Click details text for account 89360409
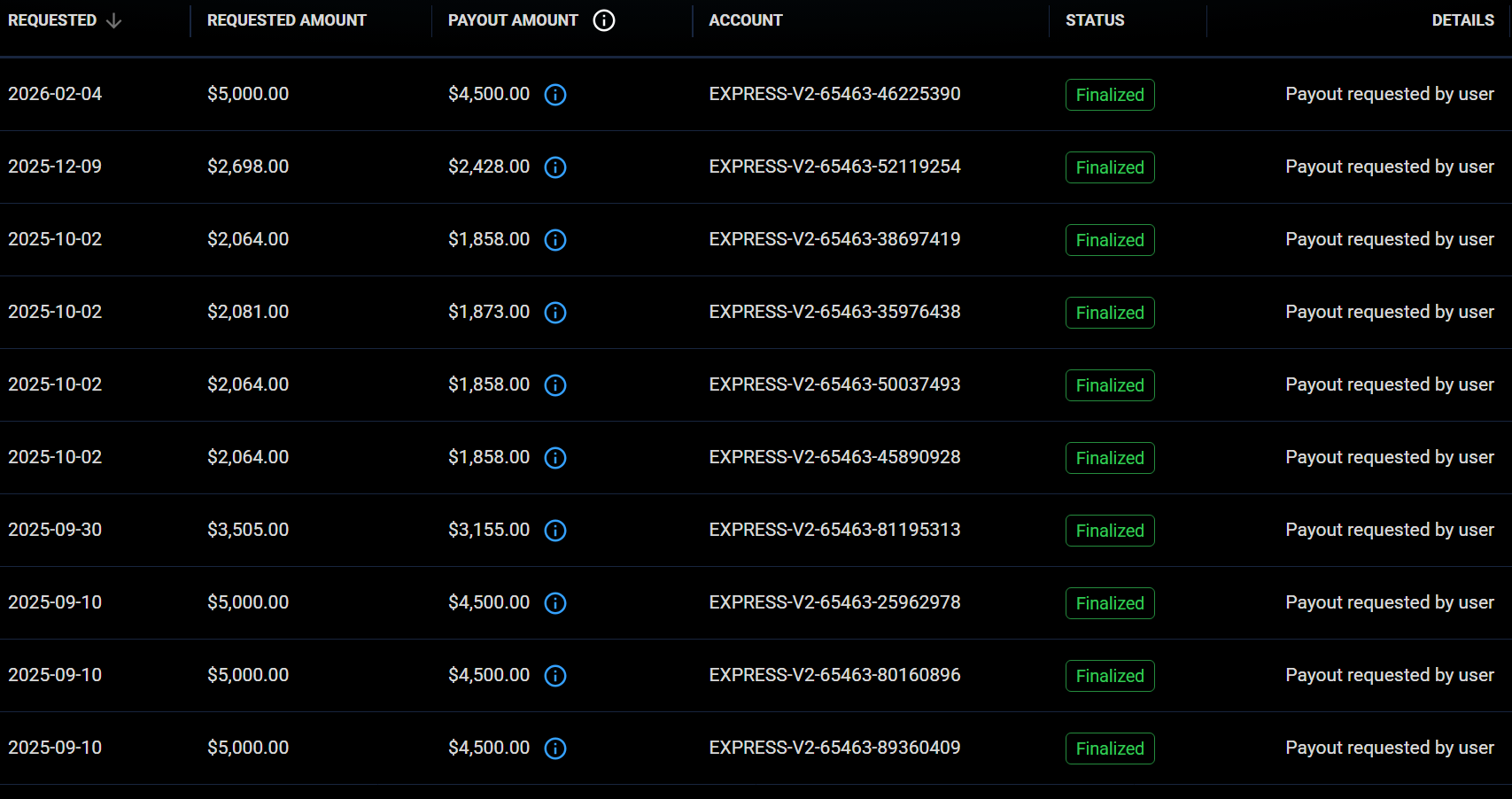The width and height of the screenshot is (1512, 799). tap(1390, 748)
